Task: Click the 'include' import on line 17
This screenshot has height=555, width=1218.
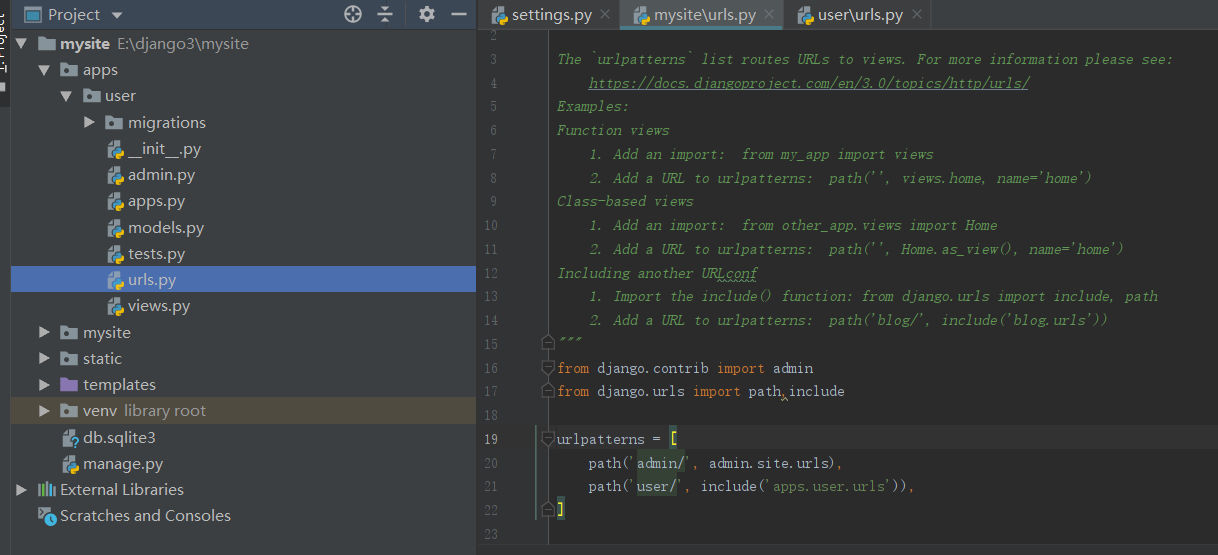Action: [817, 391]
